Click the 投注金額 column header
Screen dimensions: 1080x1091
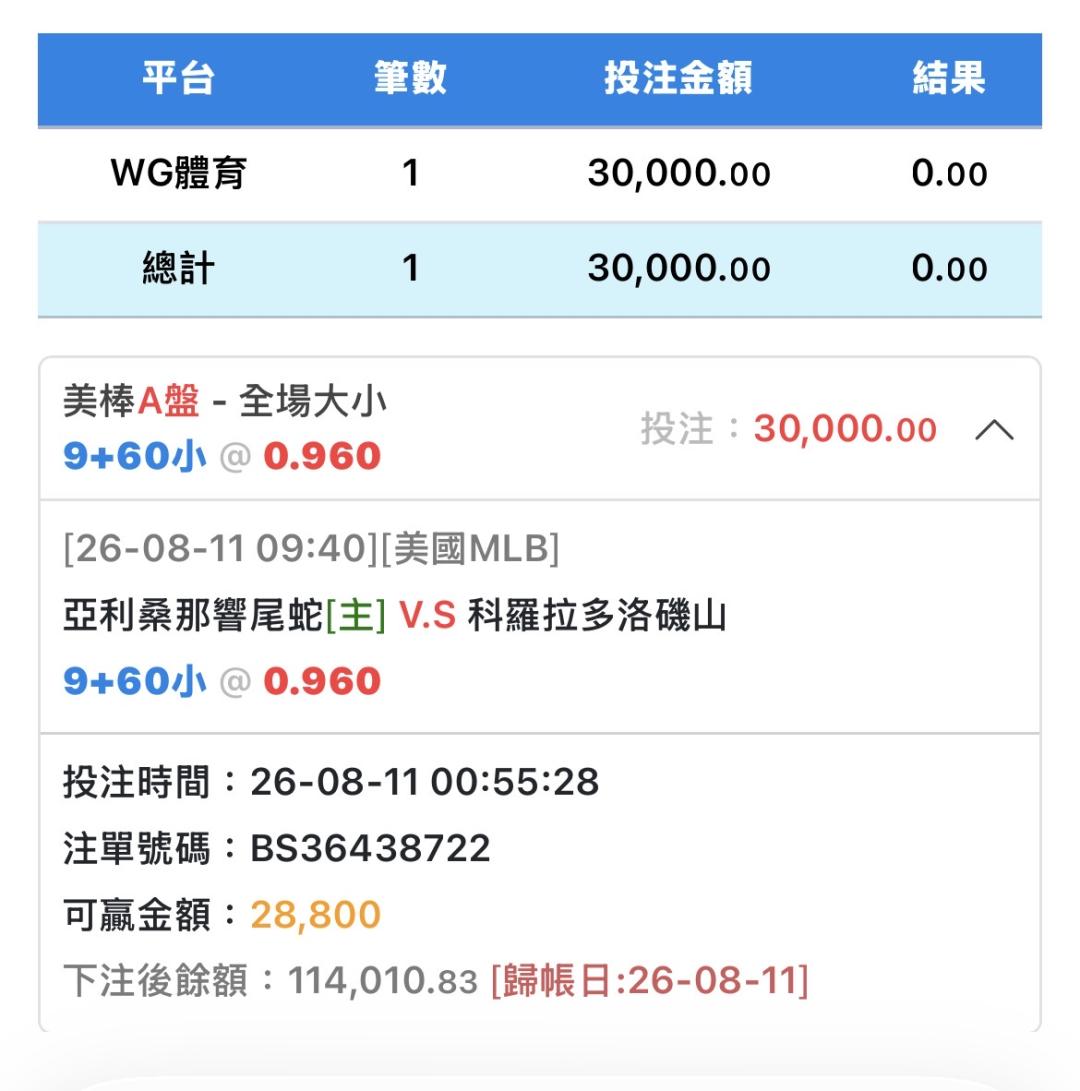(x=678, y=77)
